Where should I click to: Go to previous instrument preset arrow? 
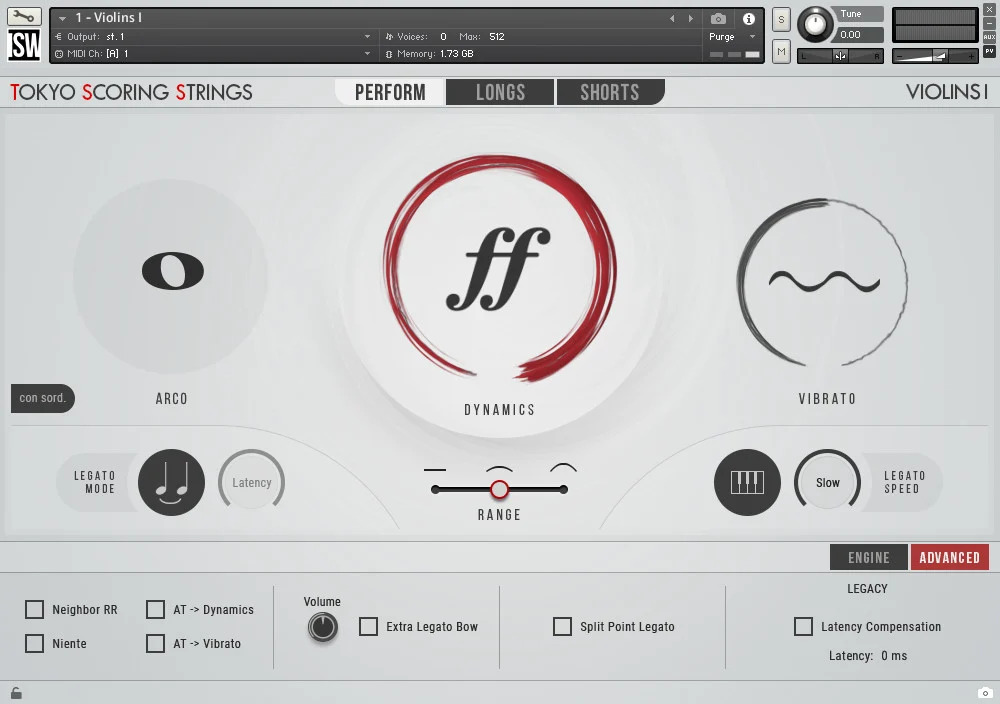tap(672, 18)
